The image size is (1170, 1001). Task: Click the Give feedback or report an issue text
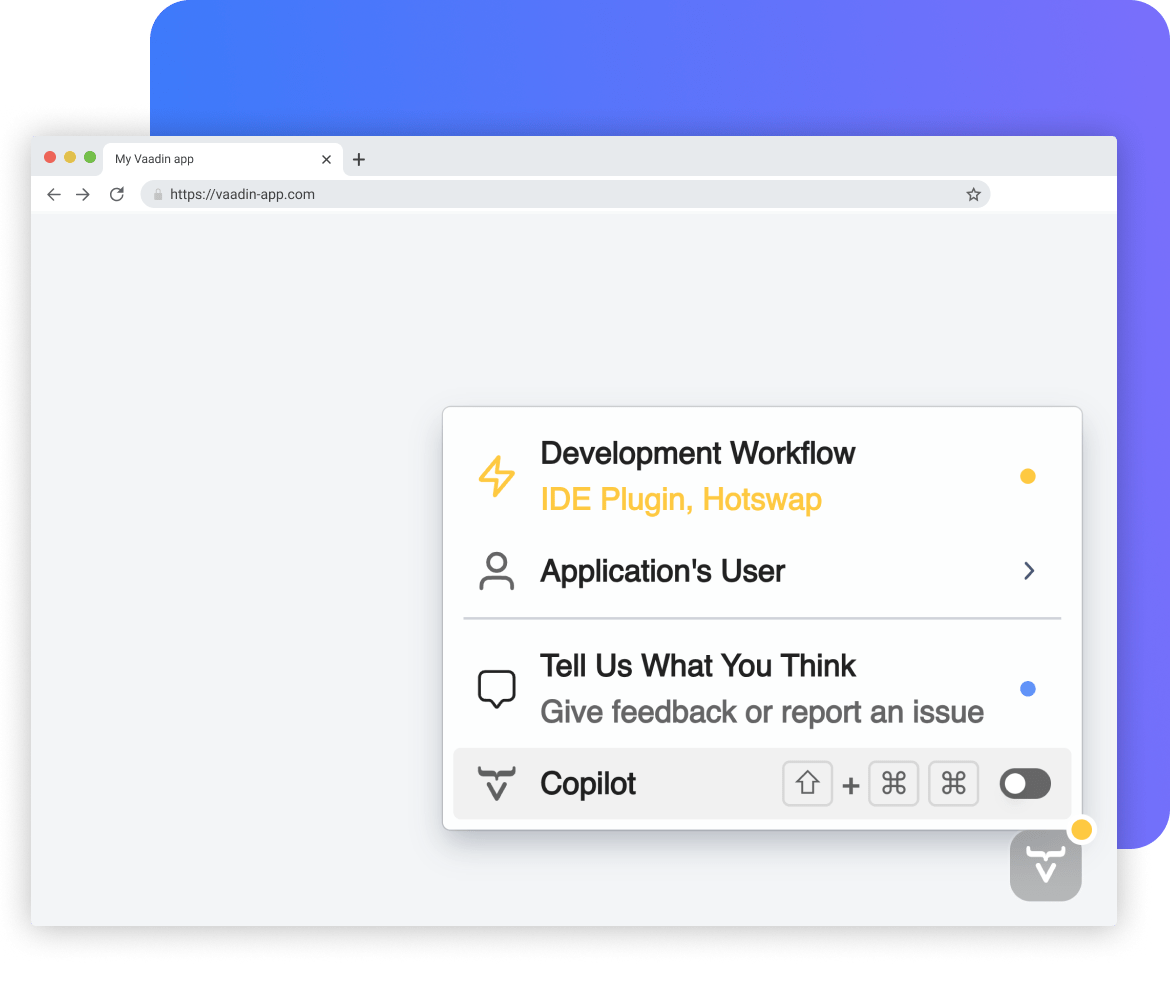761,712
